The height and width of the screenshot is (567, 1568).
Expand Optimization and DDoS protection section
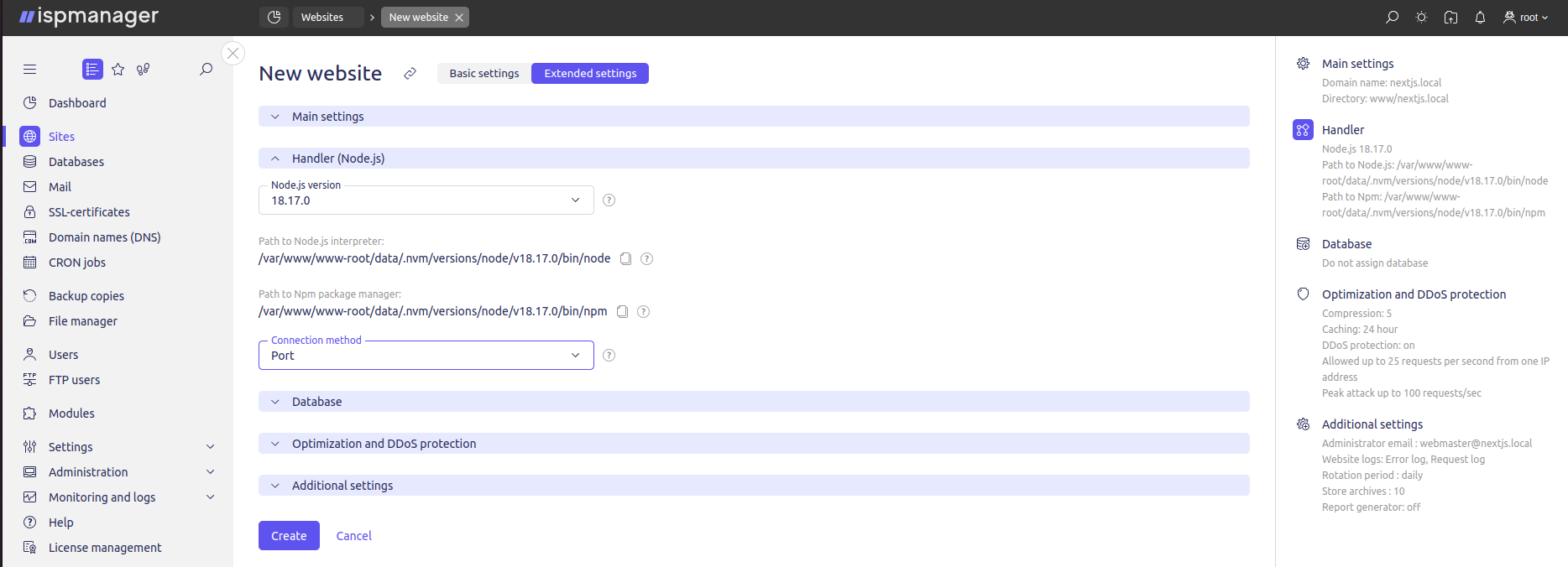(x=754, y=444)
